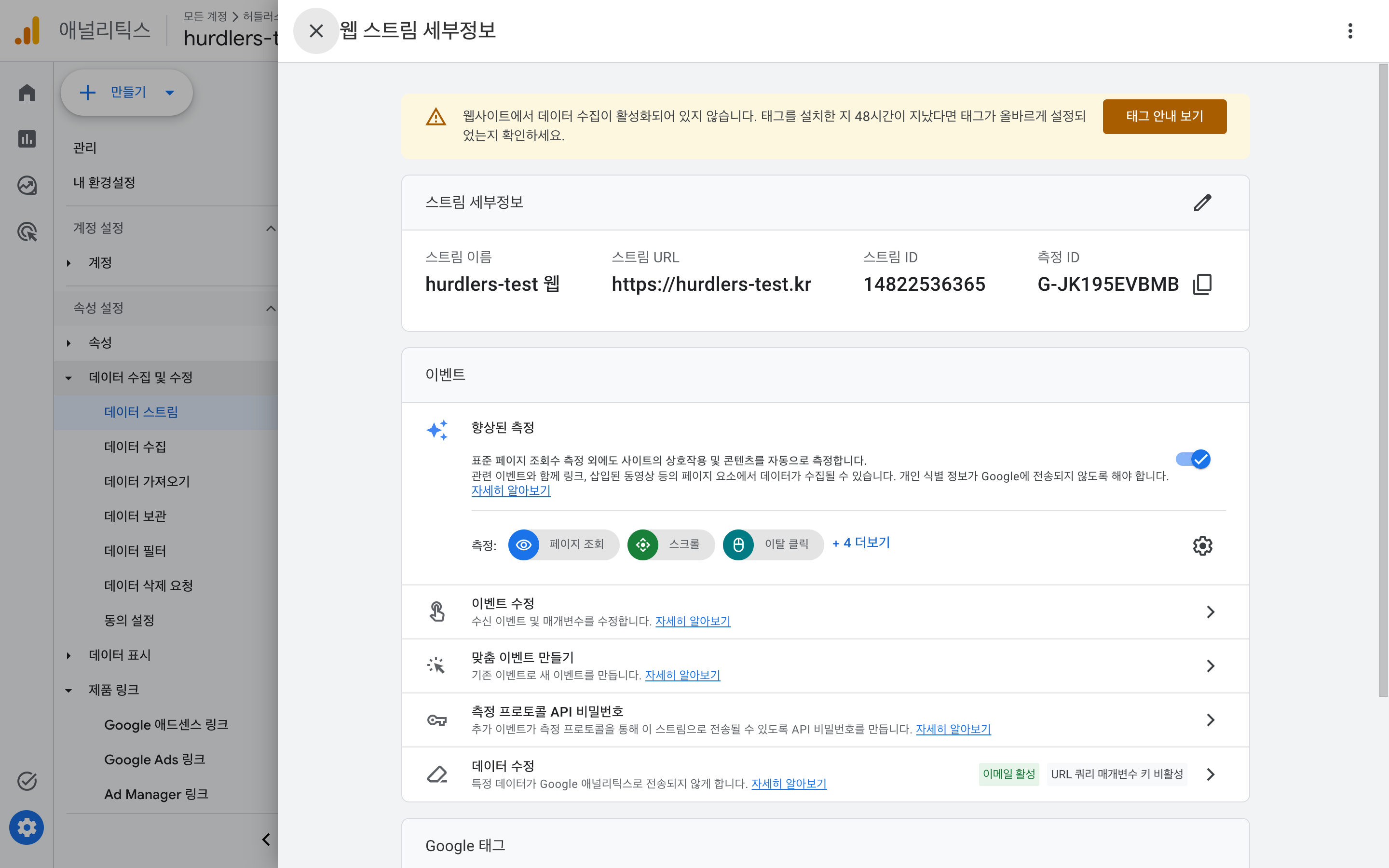Edit stream details with pencil icon
This screenshot has width=1389, height=868.
click(x=1202, y=202)
